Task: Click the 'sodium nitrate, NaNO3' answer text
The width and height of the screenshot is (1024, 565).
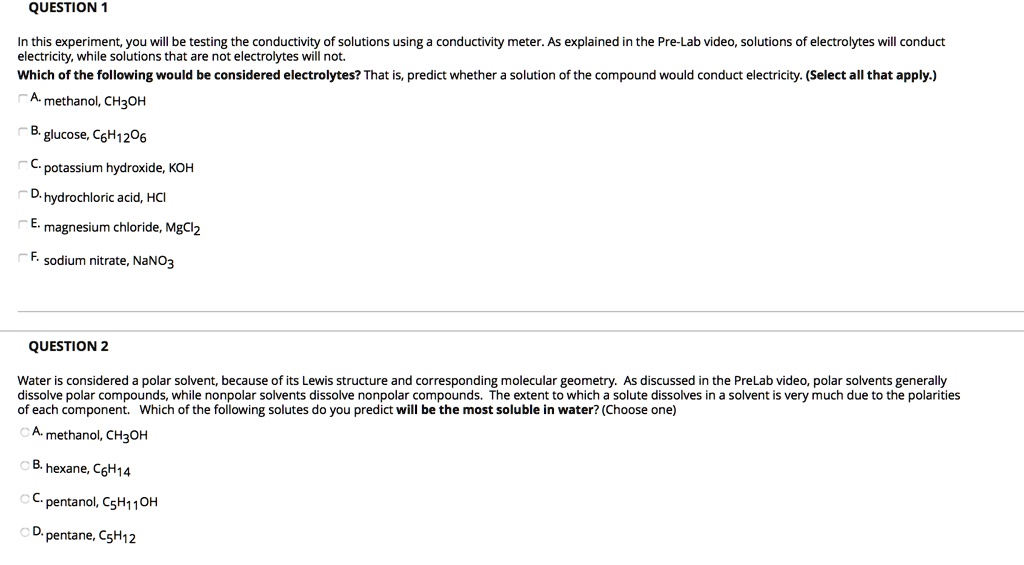Action: click(109, 261)
